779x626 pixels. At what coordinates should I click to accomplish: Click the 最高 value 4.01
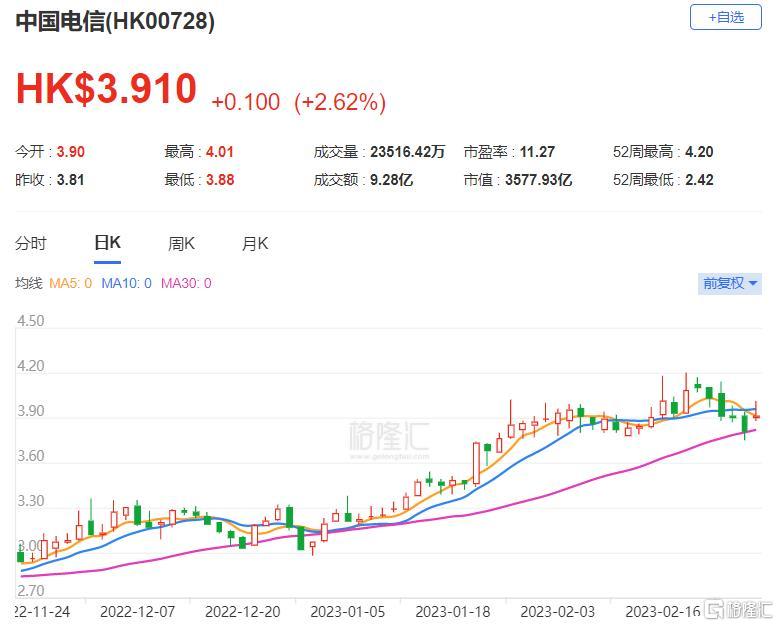(220, 152)
